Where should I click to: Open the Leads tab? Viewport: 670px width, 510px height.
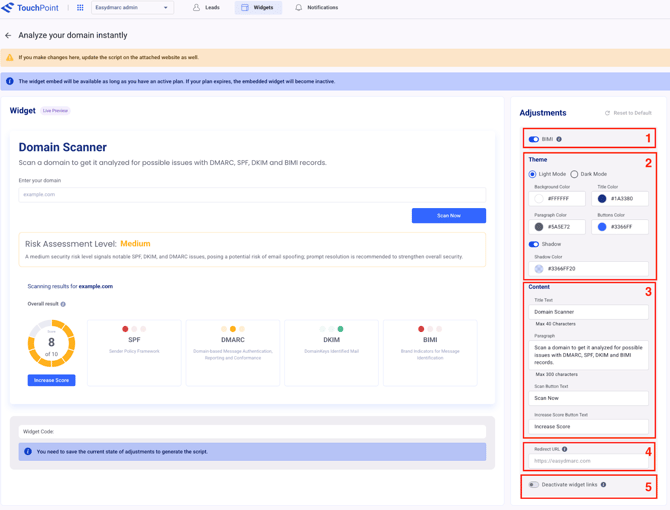click(x=206, y=8)
